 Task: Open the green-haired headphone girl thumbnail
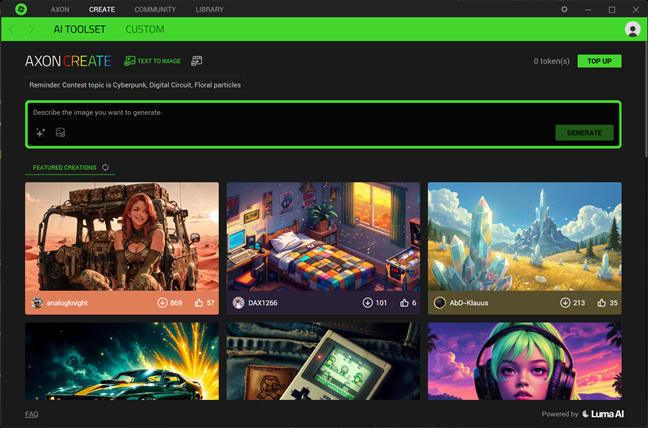[524, 361]
